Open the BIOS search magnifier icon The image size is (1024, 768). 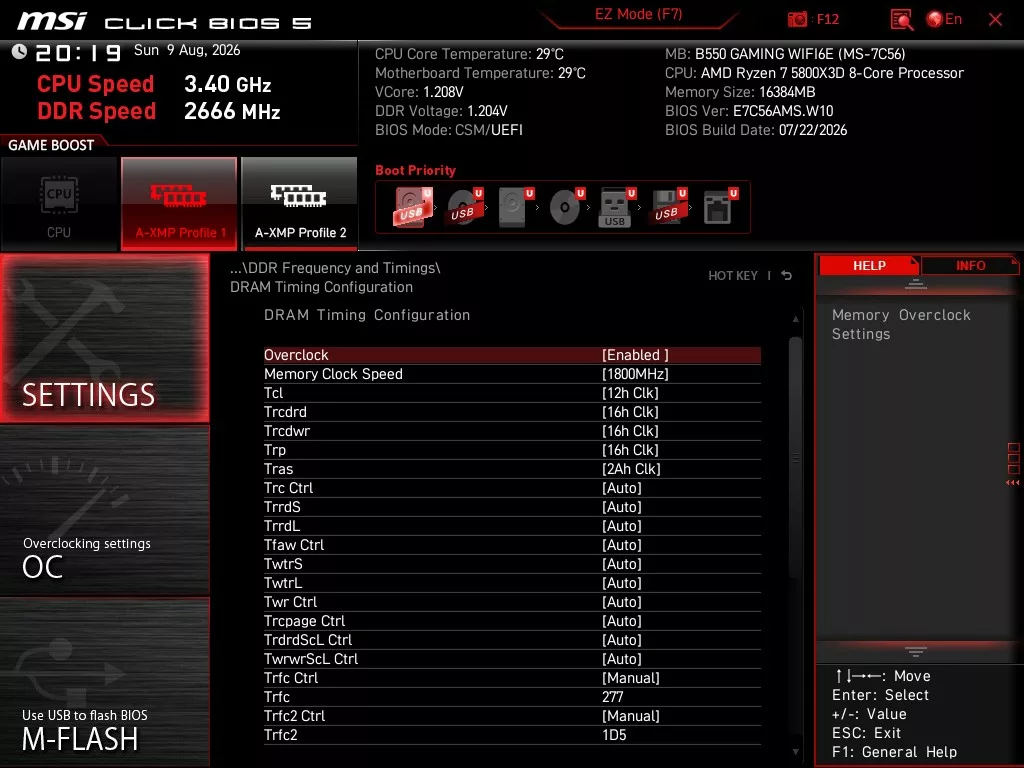click(901, 20)
